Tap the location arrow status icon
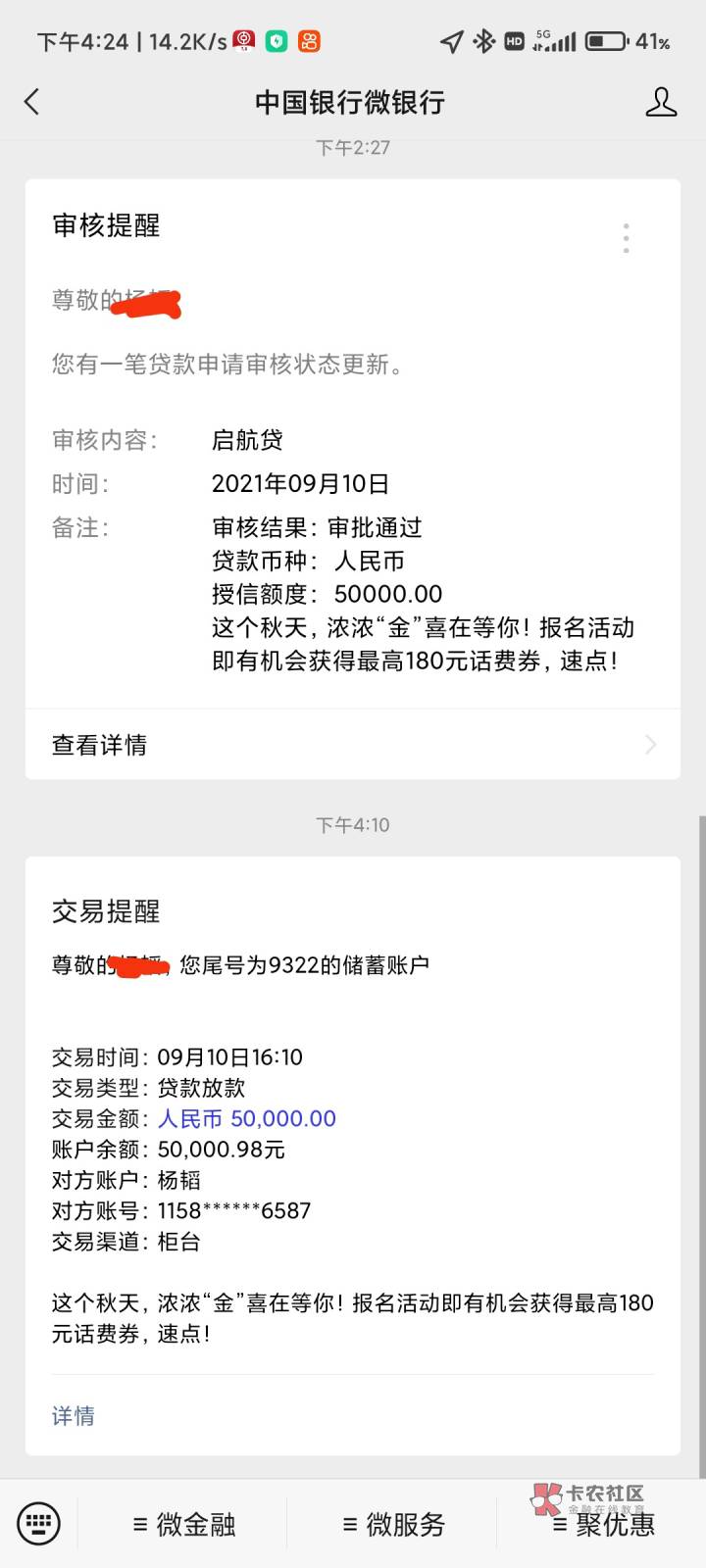Screen dimensions: 706x1568 451,41
